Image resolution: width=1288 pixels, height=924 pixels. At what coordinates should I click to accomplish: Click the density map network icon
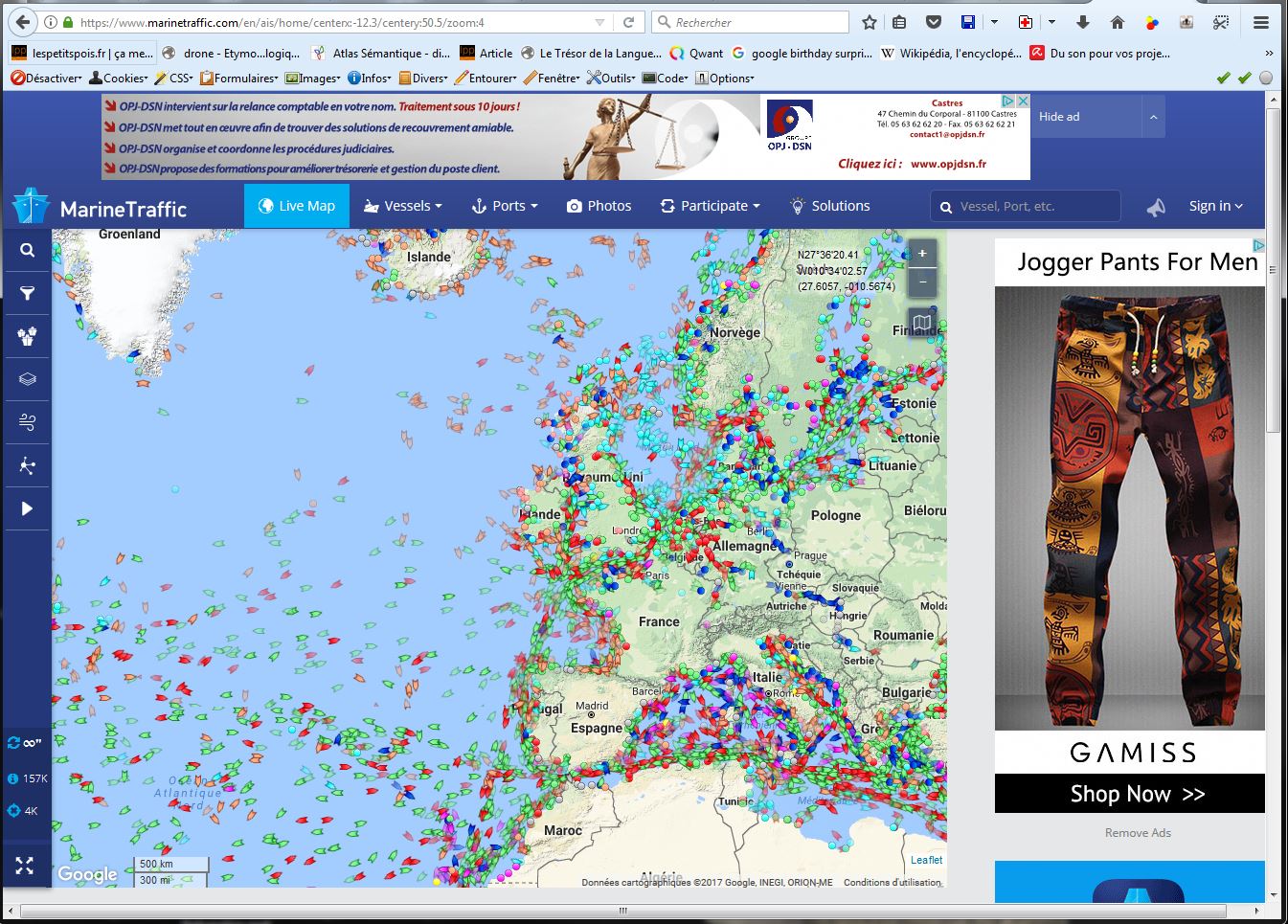(27, 466)
